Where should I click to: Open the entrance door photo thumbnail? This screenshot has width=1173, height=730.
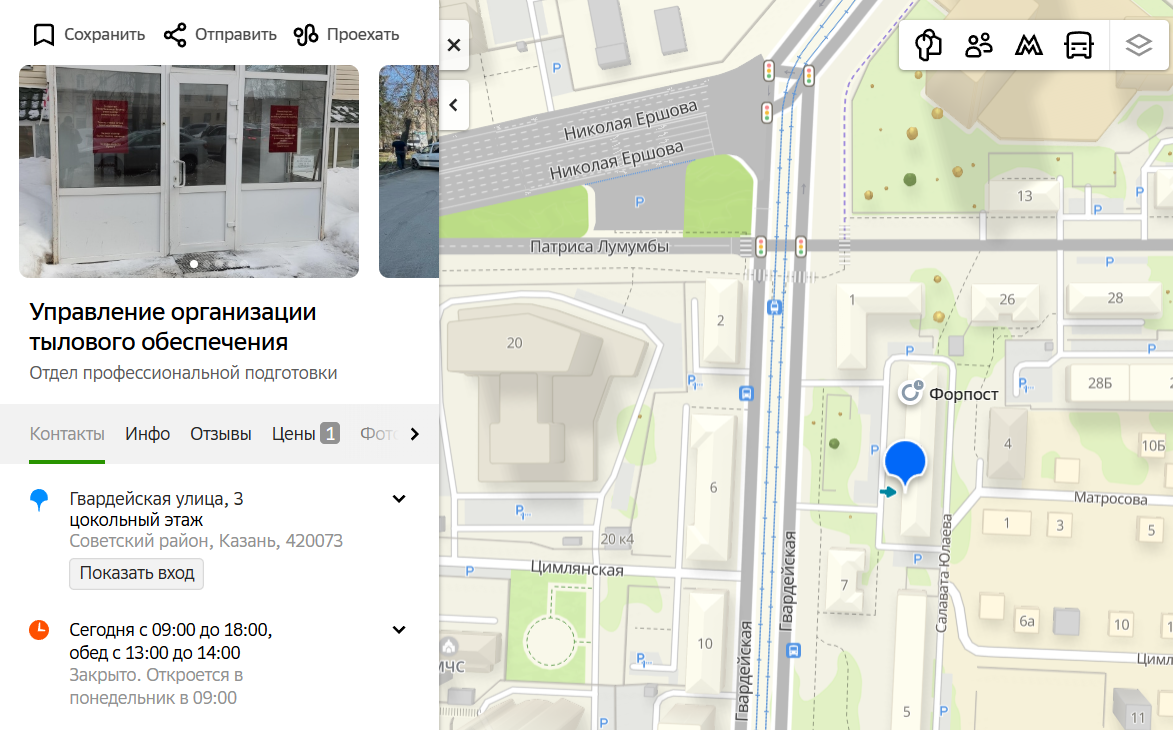pos(189,171)
